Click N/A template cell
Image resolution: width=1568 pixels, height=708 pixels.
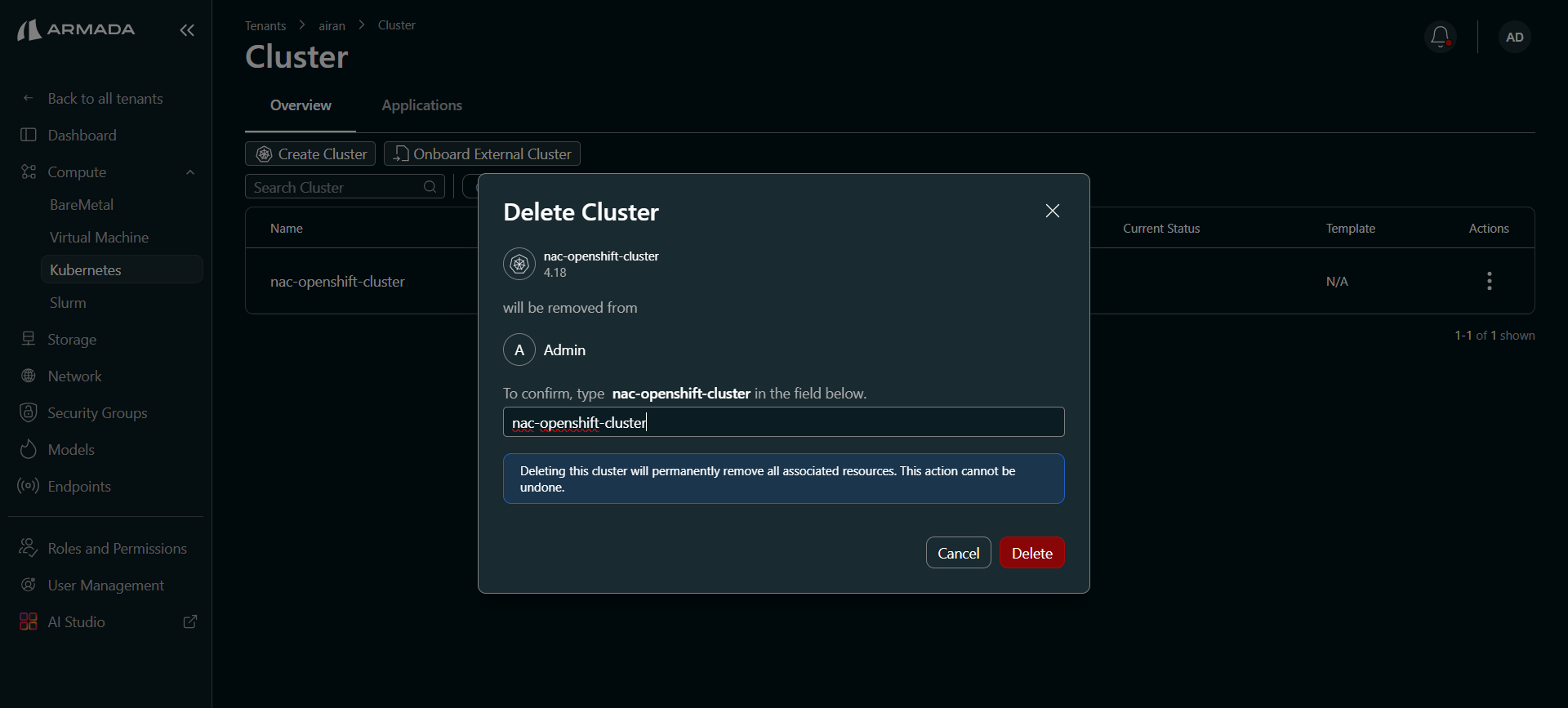tap(1337, 282)
